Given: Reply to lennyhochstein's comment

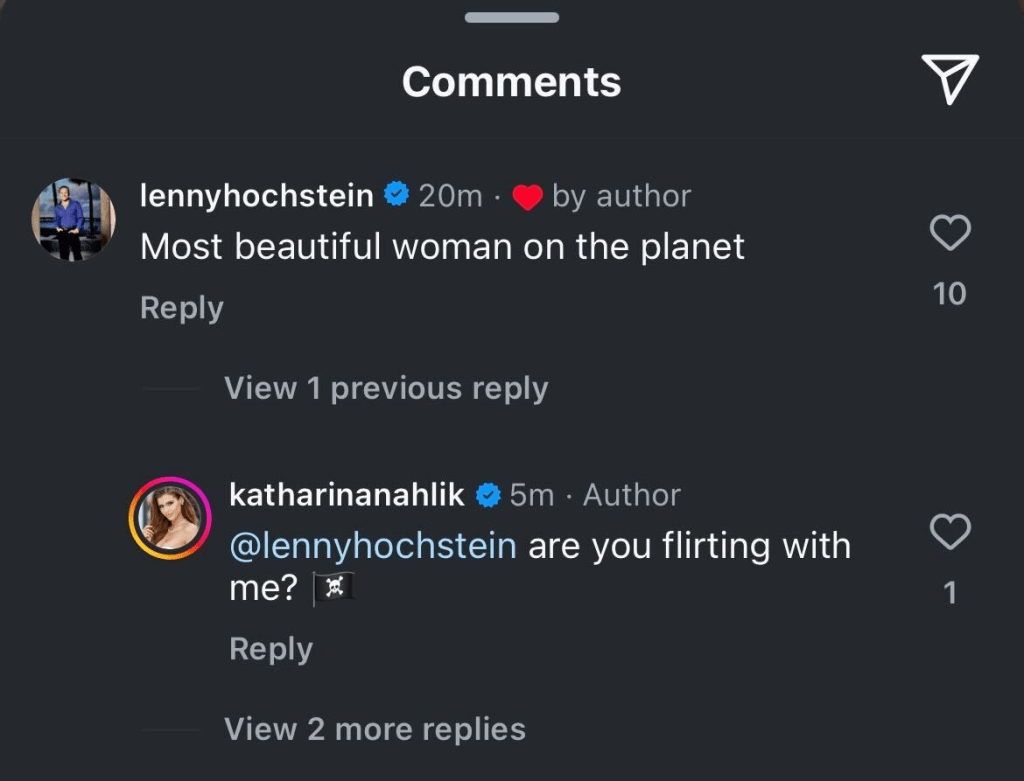Looking at the screenshot, I should pyautogui.click(x=181, y=308).
